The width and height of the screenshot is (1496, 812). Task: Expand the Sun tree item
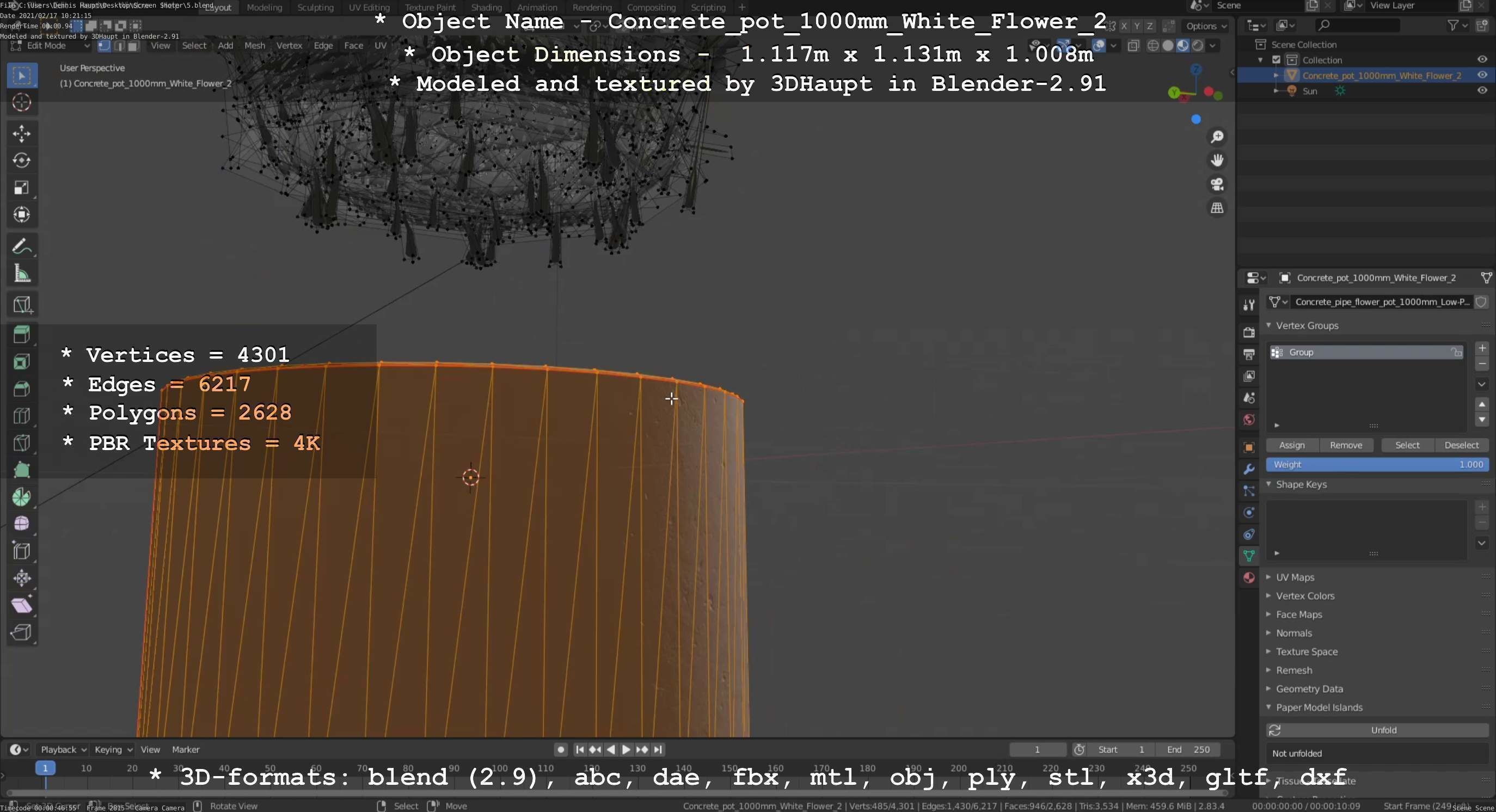[x=1276, y=90]
